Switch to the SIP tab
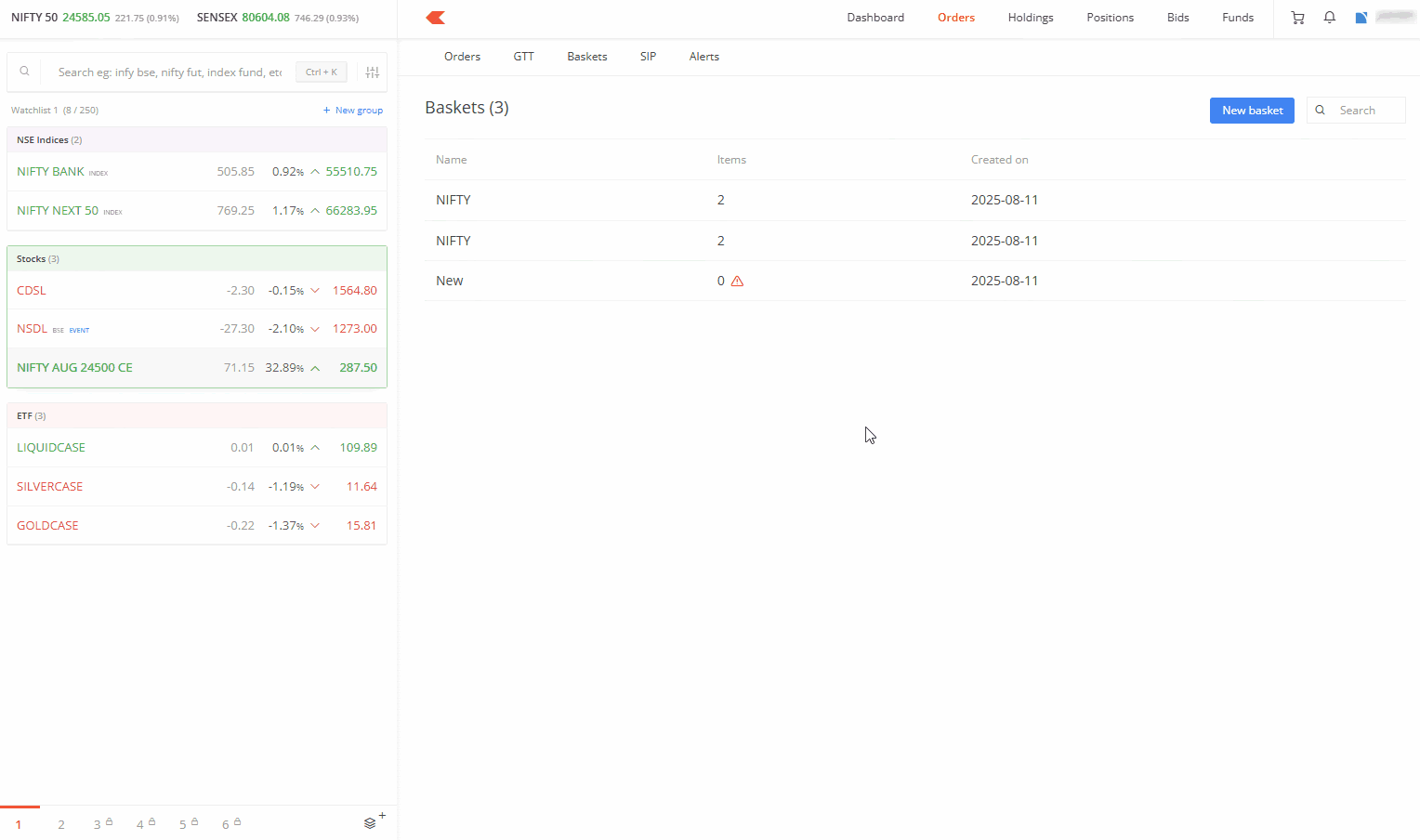The width and height of the screenshot is (1420, 840). [x=648, y=57]
